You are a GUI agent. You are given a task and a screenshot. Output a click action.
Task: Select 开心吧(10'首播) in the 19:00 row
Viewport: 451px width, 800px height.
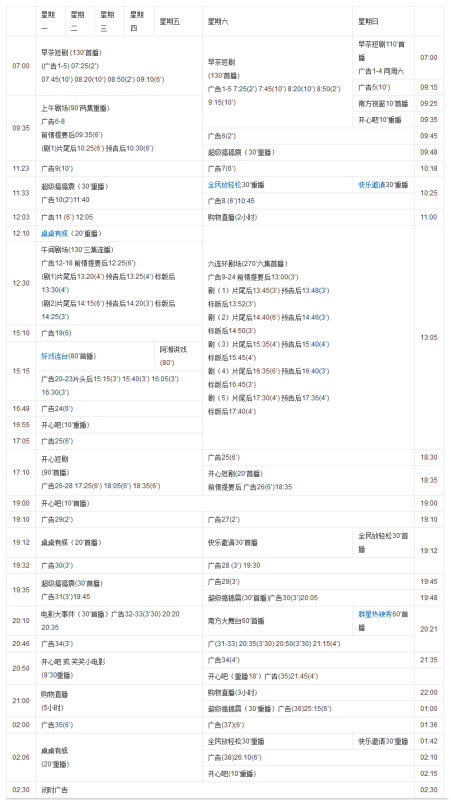224,503
